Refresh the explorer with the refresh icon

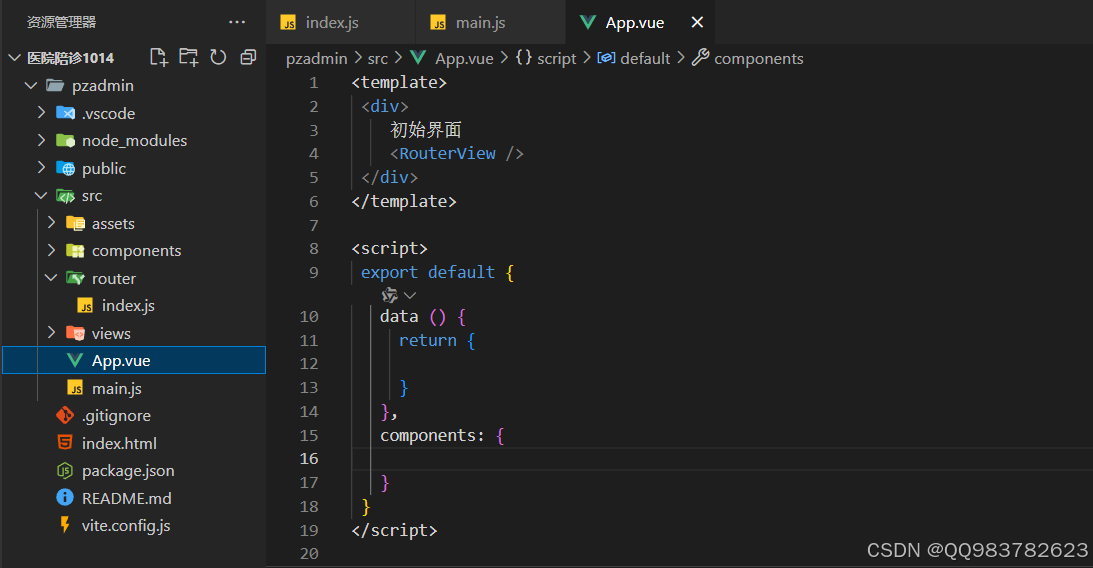tap(218, 57)
